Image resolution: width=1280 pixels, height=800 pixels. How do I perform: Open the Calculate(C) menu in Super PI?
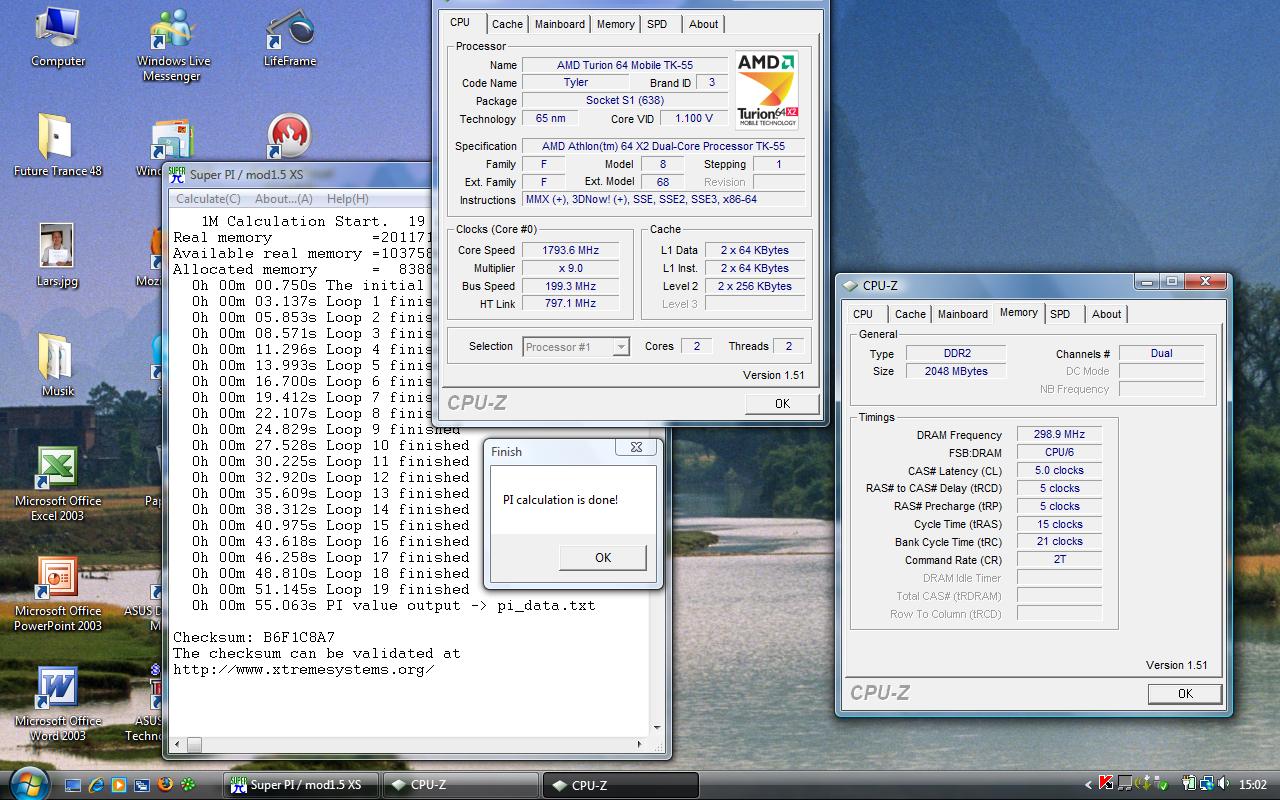(x=208, y=198)
